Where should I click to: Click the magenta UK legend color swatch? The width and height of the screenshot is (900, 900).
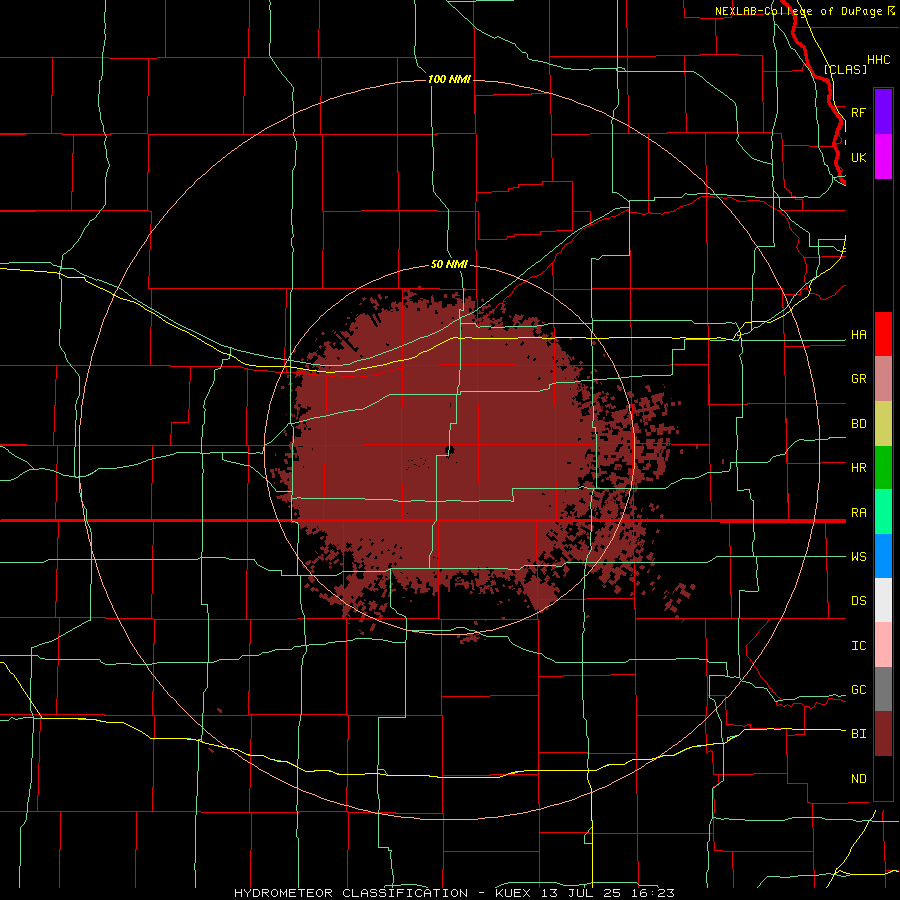coord(883,157)
